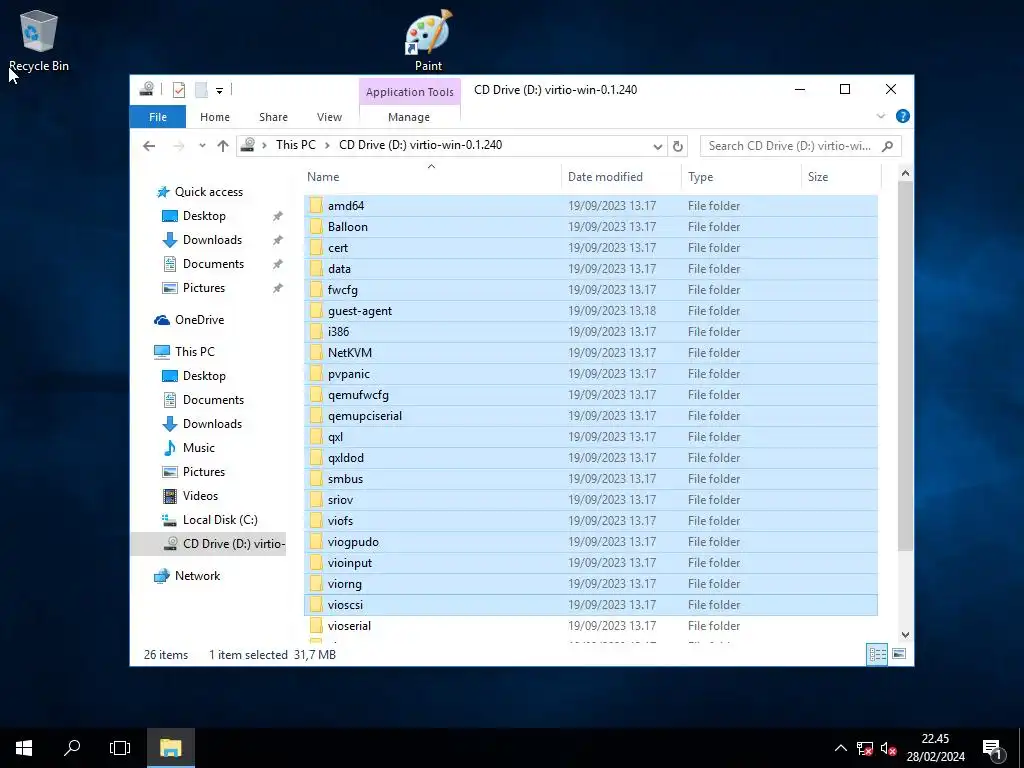
Task: Sort by the Type column header
Action: [741, 177]
